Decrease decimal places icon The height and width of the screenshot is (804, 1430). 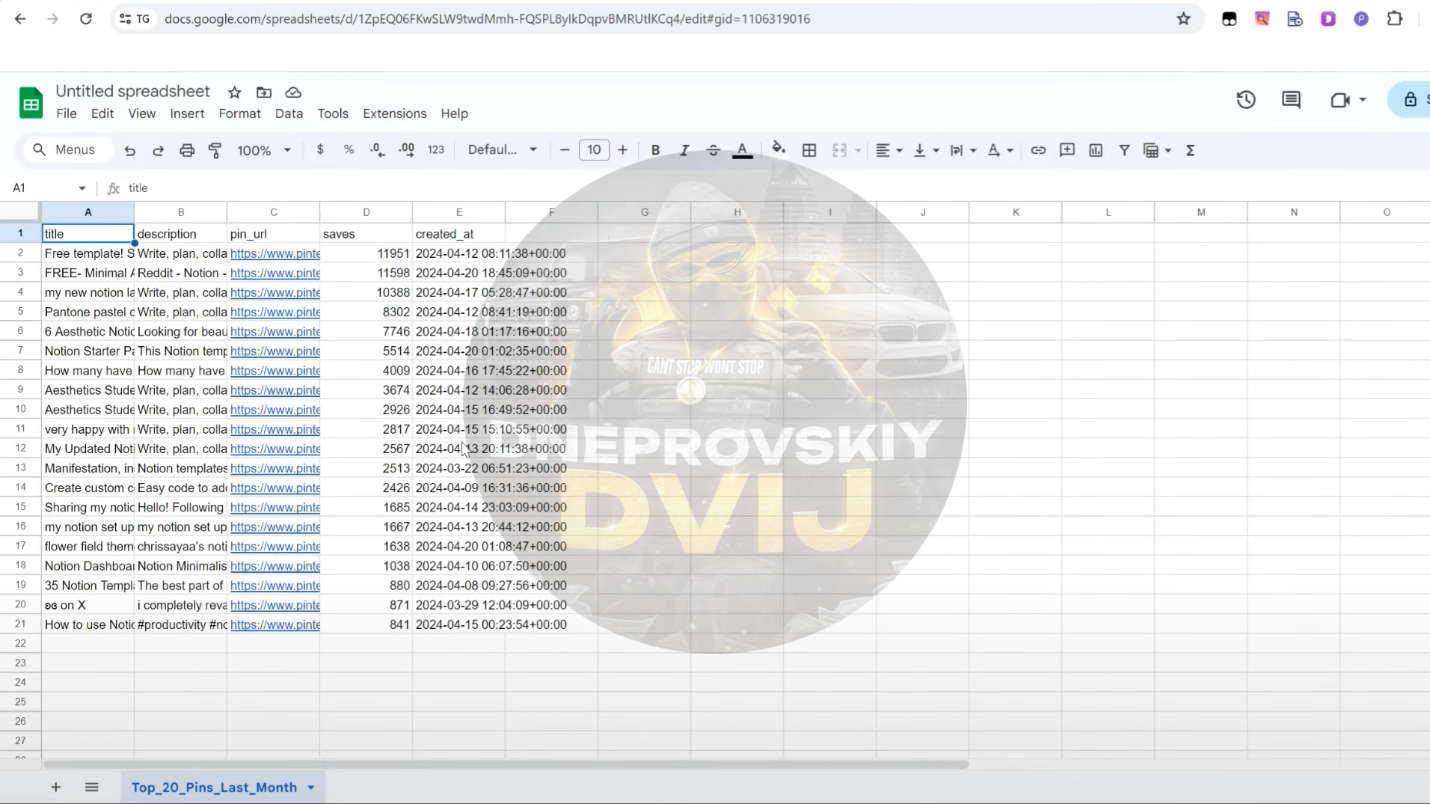(x=377, y=150)
